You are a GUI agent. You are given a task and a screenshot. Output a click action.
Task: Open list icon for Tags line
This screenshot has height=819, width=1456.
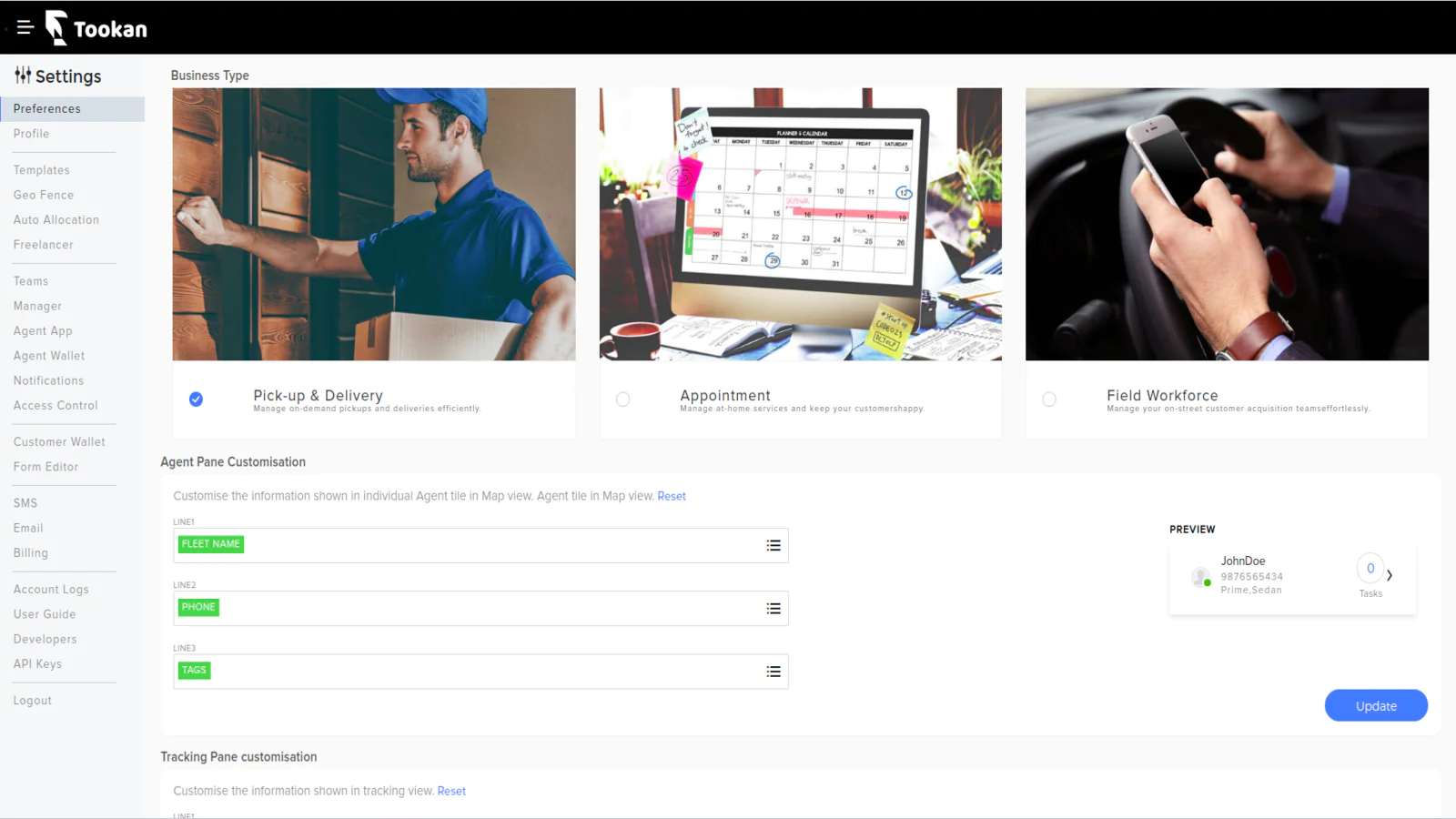point(773,672)
